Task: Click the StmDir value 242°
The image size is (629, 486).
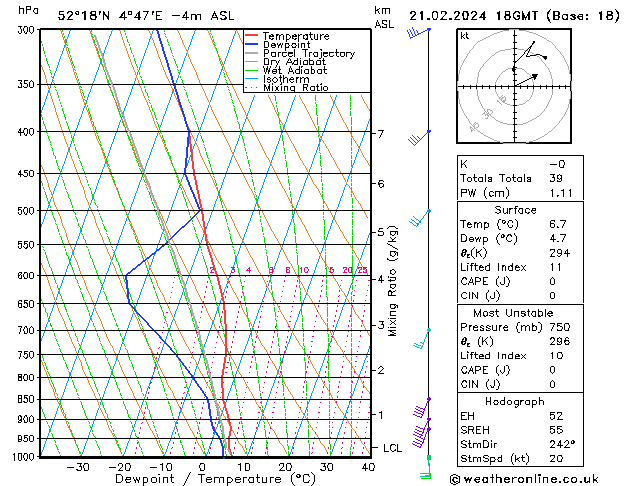Action: [562, 444]
